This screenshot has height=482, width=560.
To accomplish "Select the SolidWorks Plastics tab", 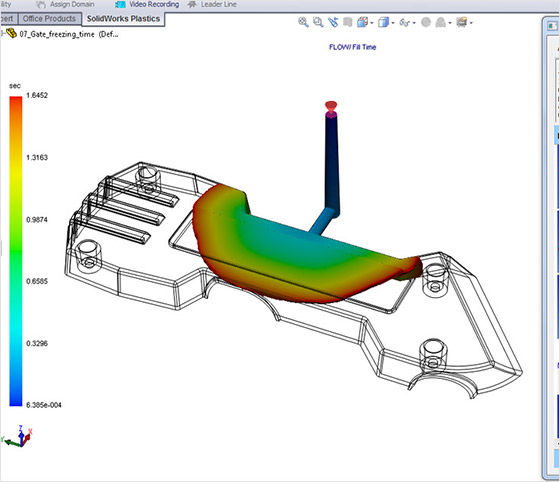I will coord(123,19).
